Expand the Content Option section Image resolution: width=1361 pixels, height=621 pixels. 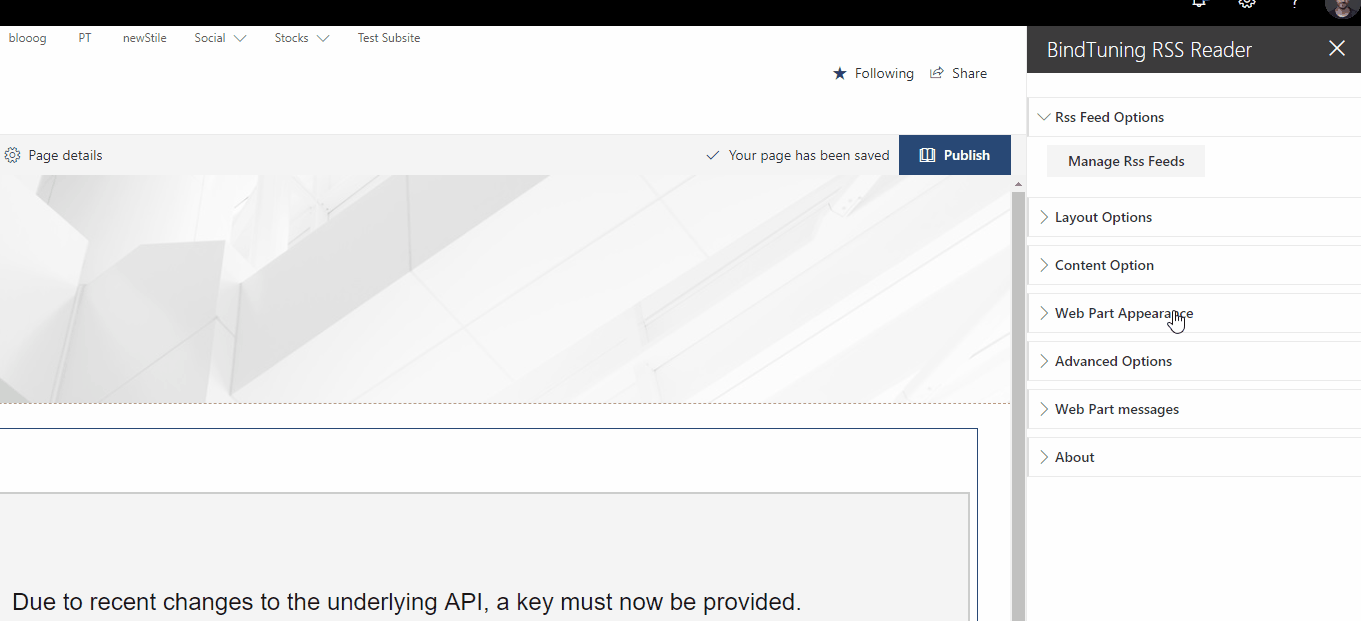click(1194, 265)
